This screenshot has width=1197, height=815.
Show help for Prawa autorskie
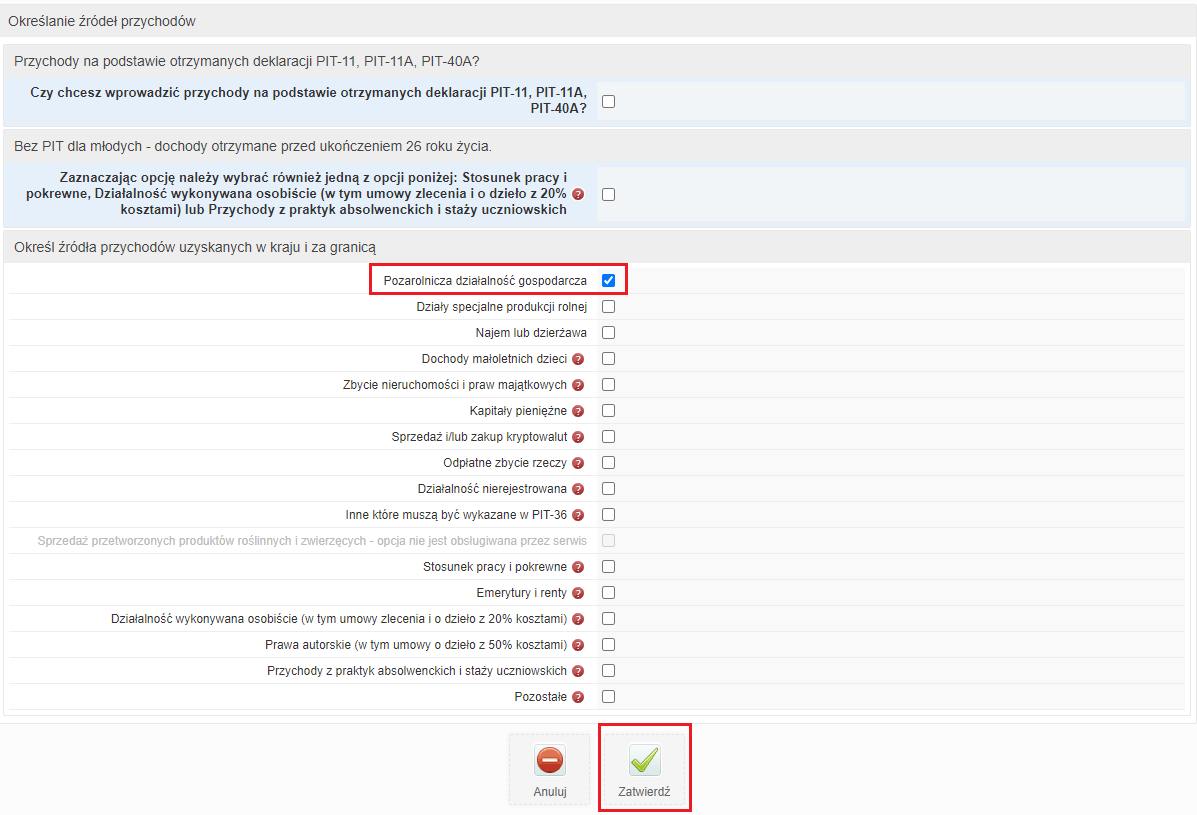tap(578, 644)
